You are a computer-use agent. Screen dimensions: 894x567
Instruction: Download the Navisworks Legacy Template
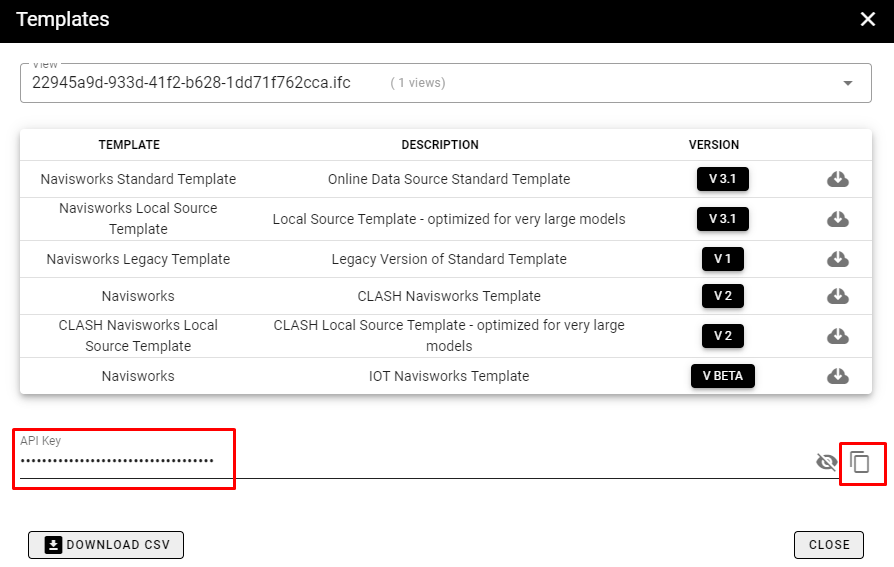pos(838,259)
